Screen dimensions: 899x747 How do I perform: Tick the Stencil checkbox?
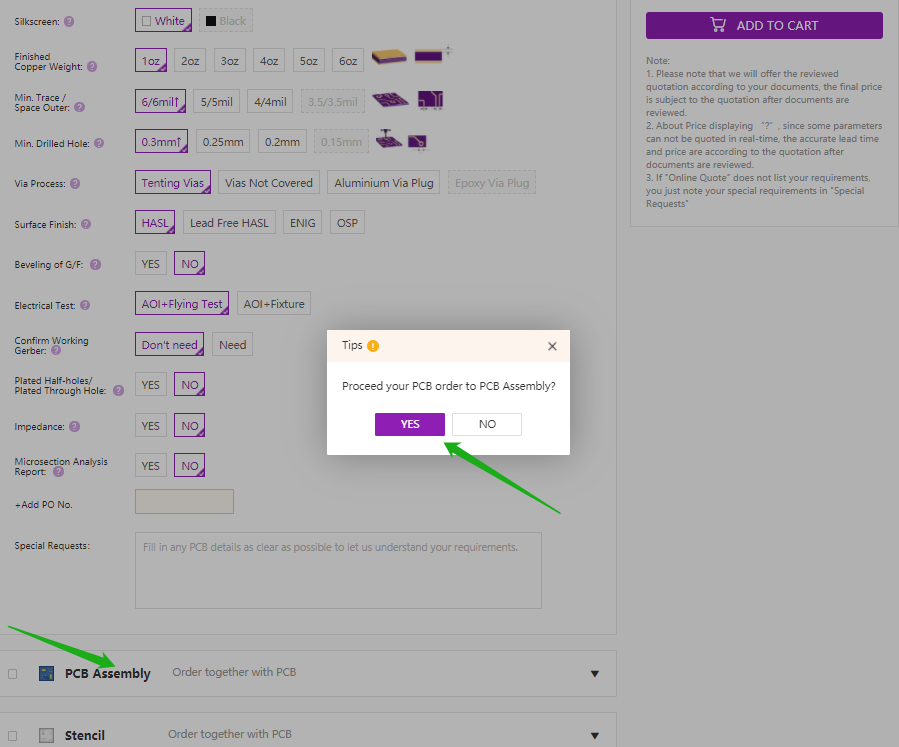point(13,735)
